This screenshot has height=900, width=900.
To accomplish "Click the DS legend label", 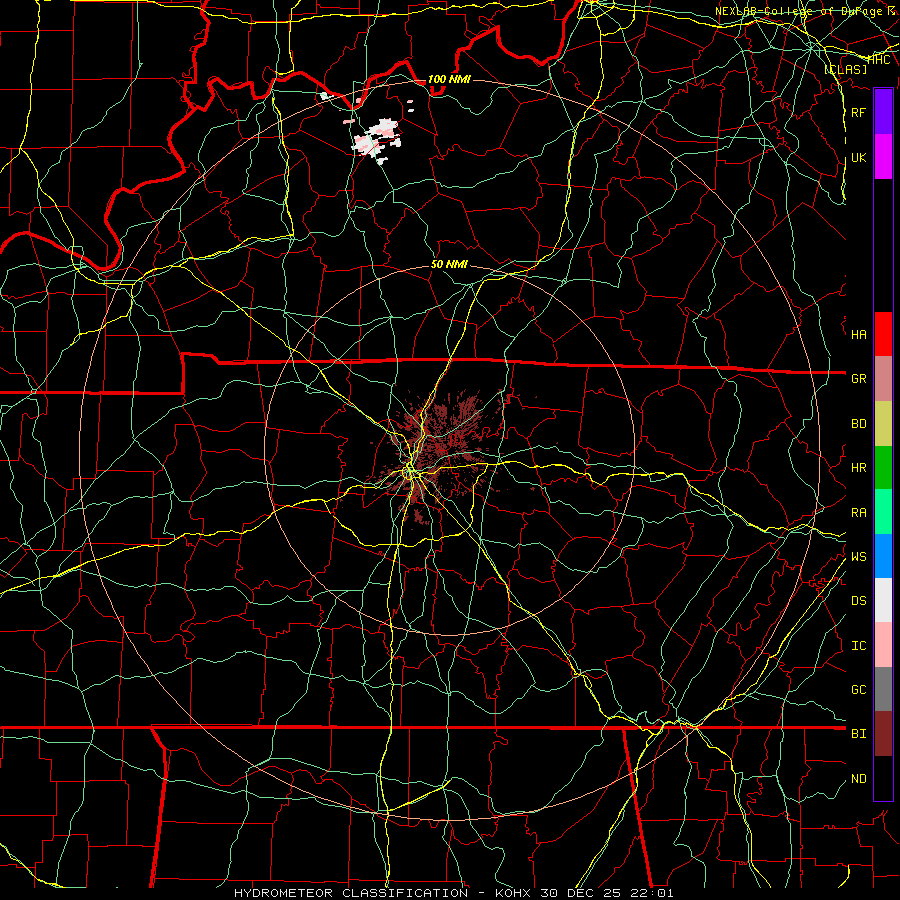I will coord(859,600).
